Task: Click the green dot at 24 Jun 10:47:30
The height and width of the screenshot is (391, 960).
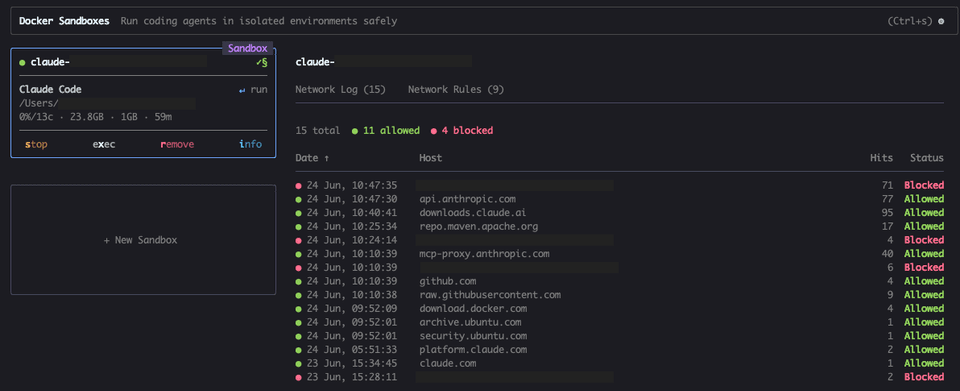Action: tap(299, 199)
